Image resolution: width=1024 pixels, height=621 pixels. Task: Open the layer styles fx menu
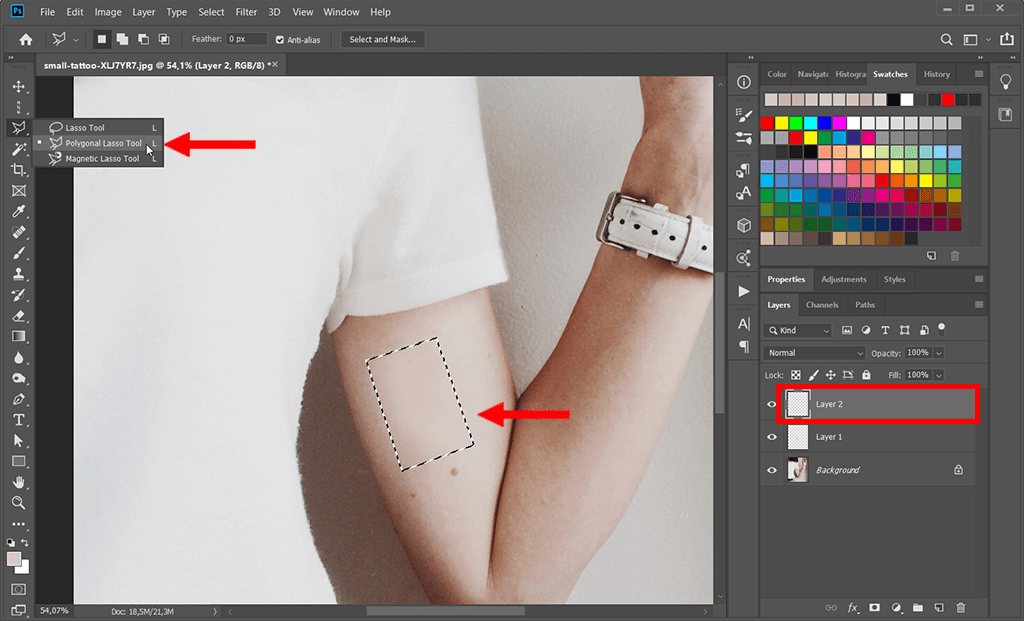(x=853, y=607)
